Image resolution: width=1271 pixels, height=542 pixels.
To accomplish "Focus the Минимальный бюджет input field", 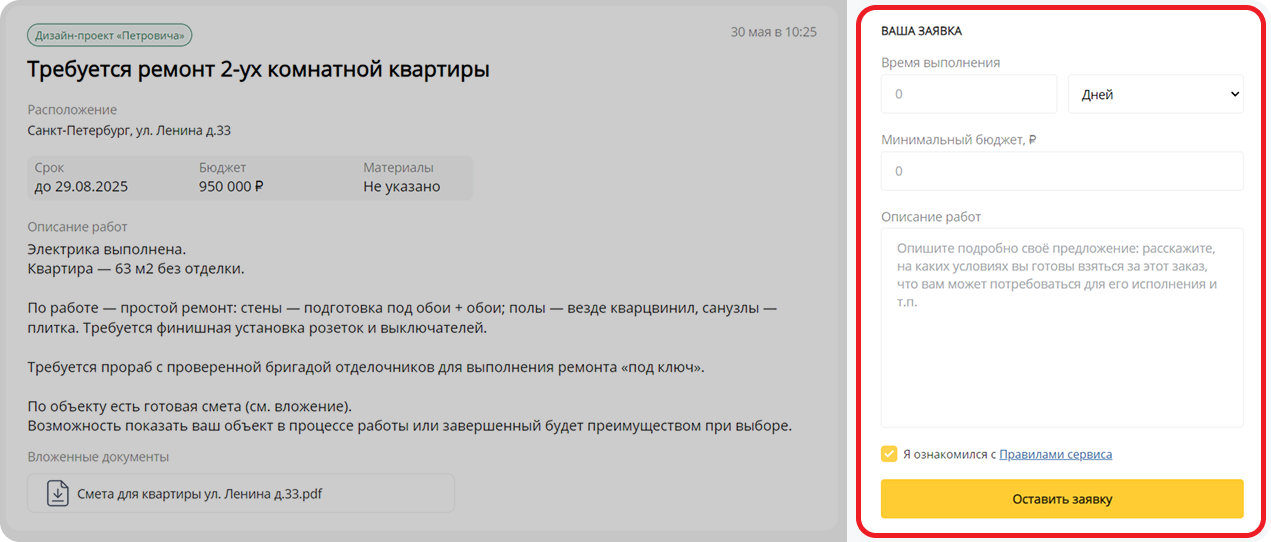I will point(1062,171).
